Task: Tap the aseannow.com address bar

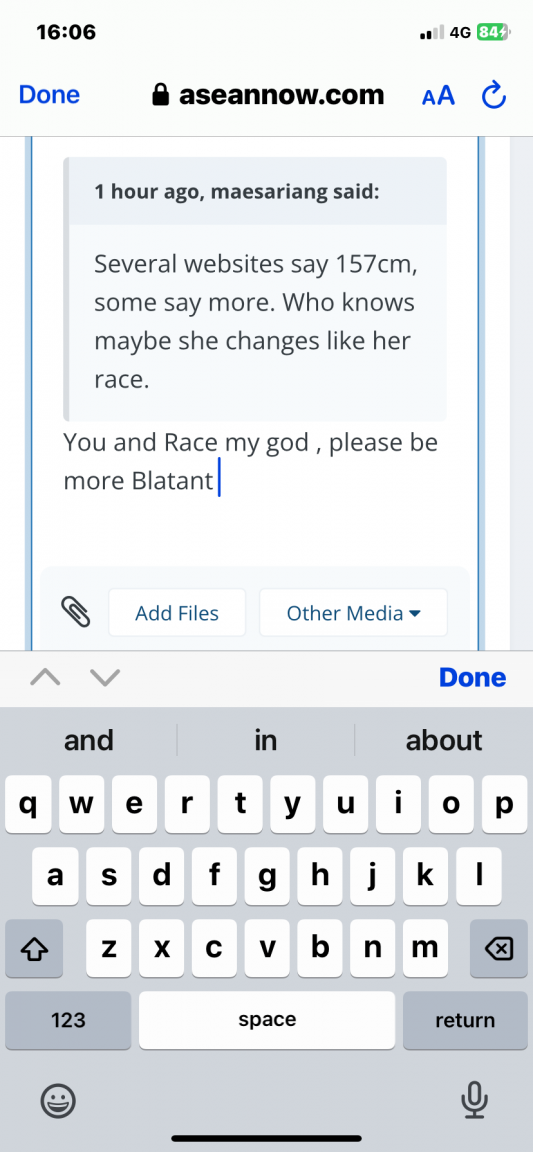Action: pyautogui.click(x=268, y=95)
